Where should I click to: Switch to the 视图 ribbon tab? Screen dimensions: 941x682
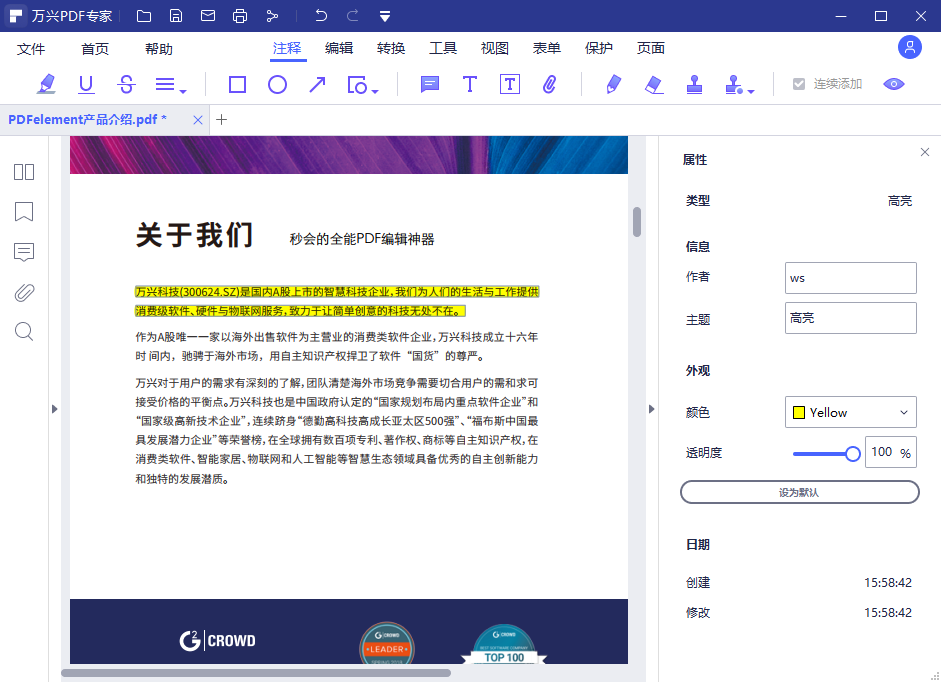pyautogui.click(x=495, y=48)
